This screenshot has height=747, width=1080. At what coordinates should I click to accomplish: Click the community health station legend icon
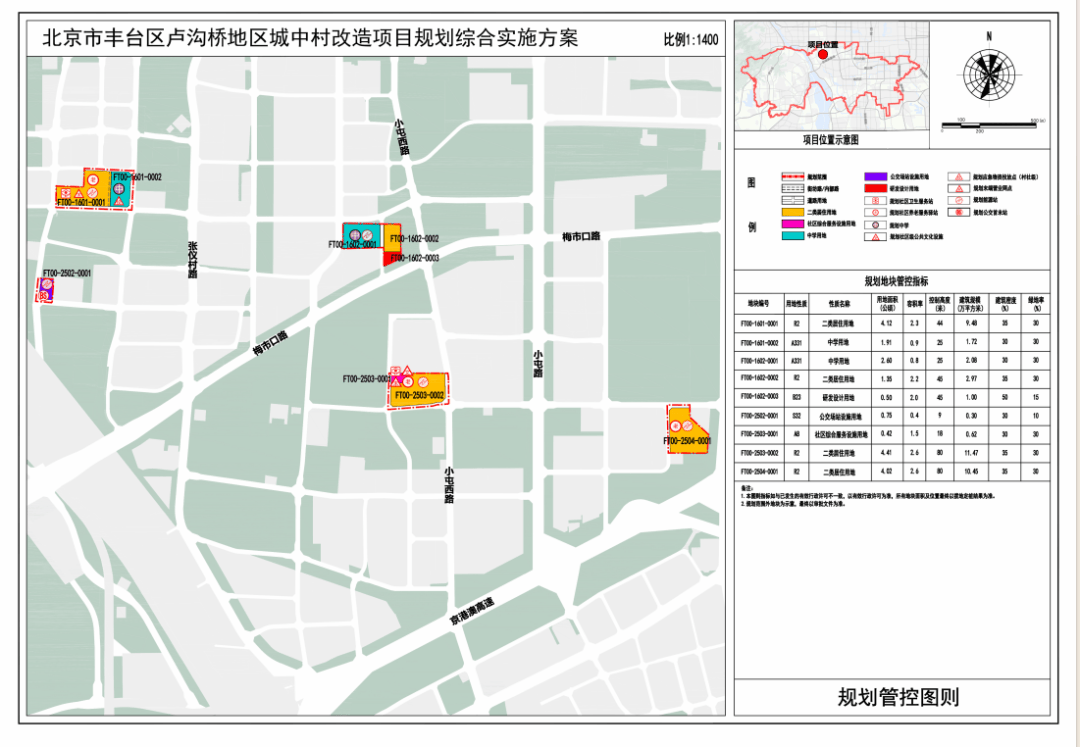(875, 200)
